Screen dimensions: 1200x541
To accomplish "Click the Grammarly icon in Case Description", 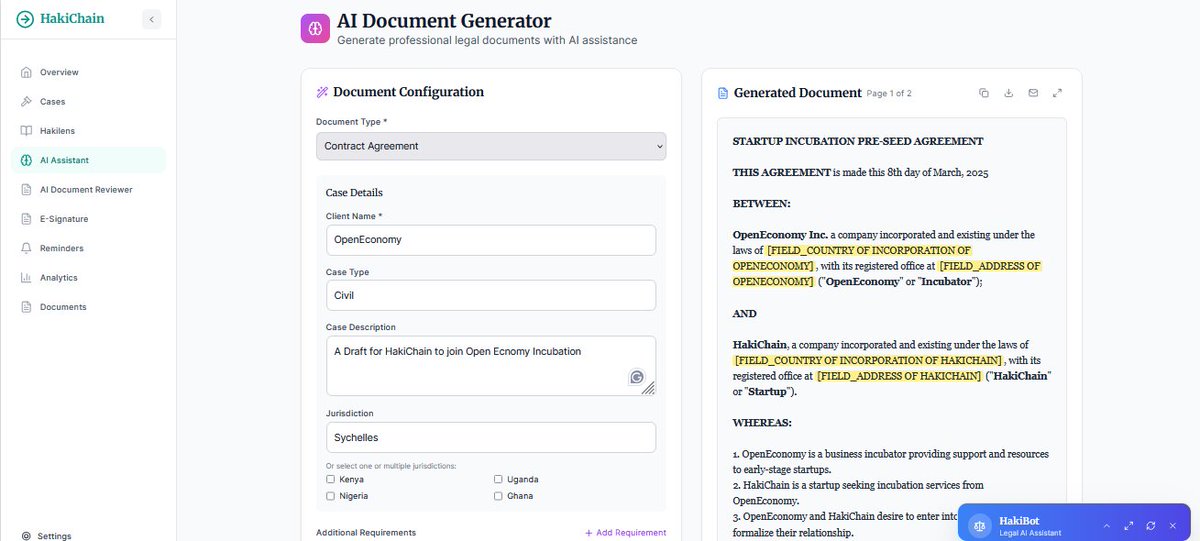I will [x=637, y=377].
